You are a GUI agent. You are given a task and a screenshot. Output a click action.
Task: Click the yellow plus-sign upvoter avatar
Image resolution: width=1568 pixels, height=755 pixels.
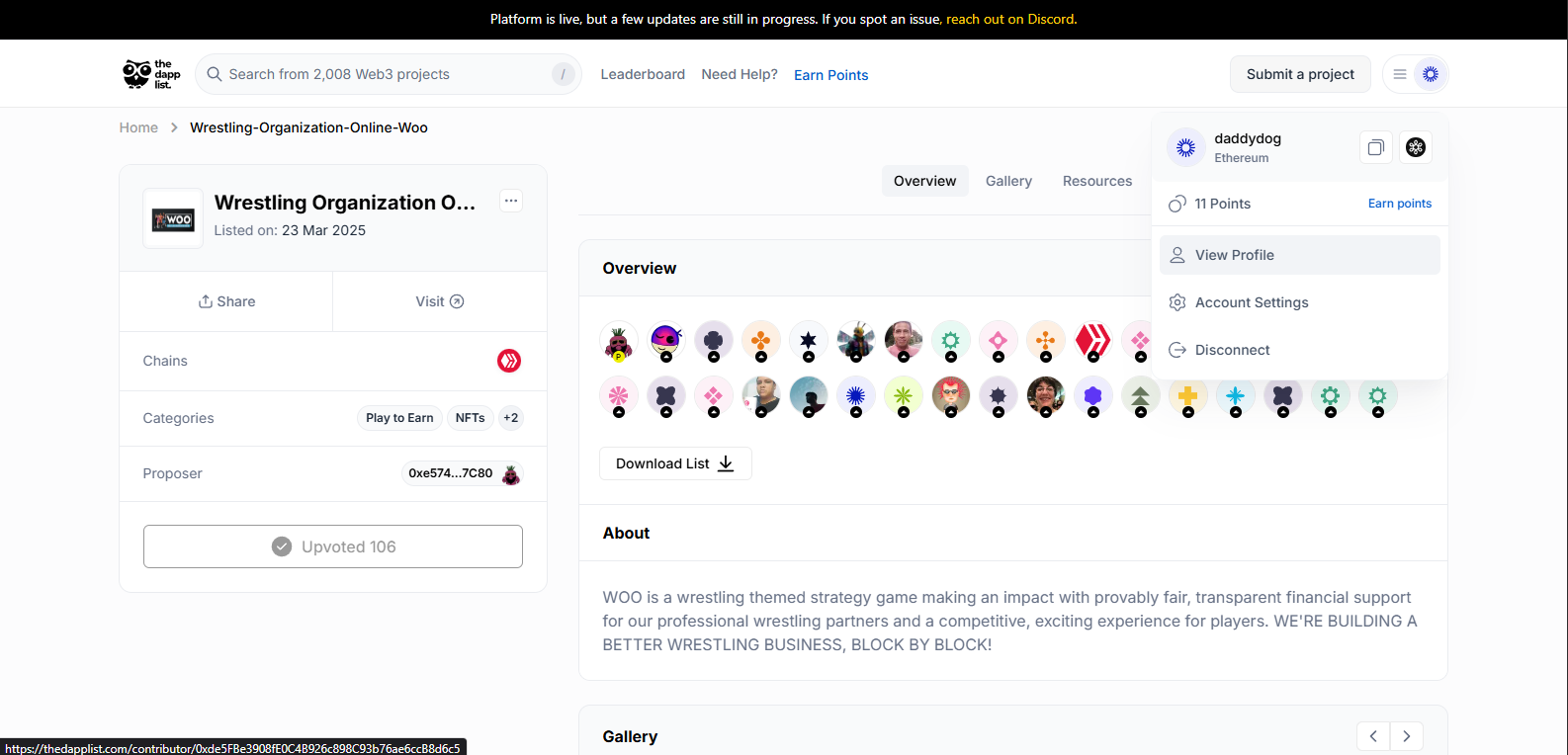1188,396
